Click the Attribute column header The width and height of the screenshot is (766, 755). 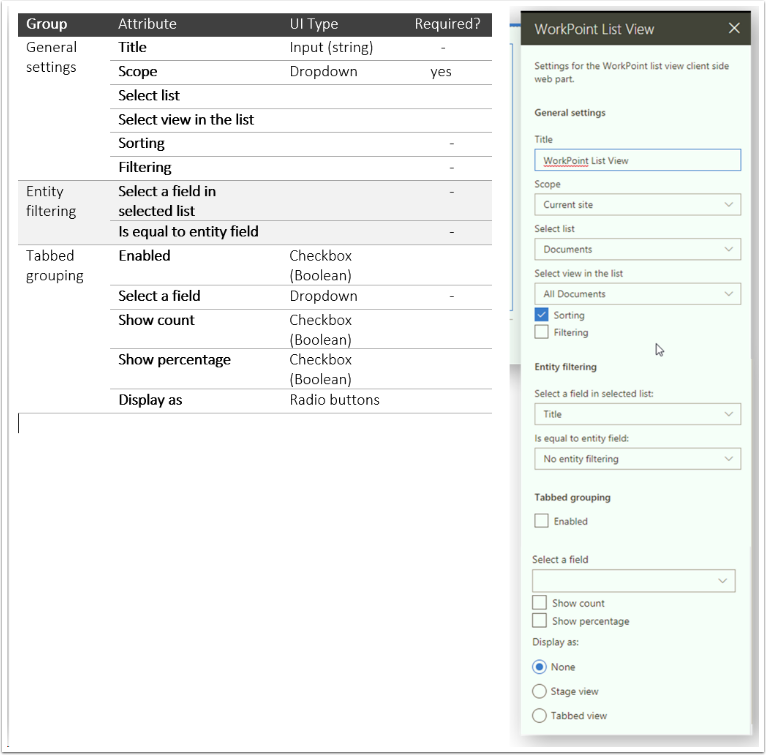click(x=147, y=24)
